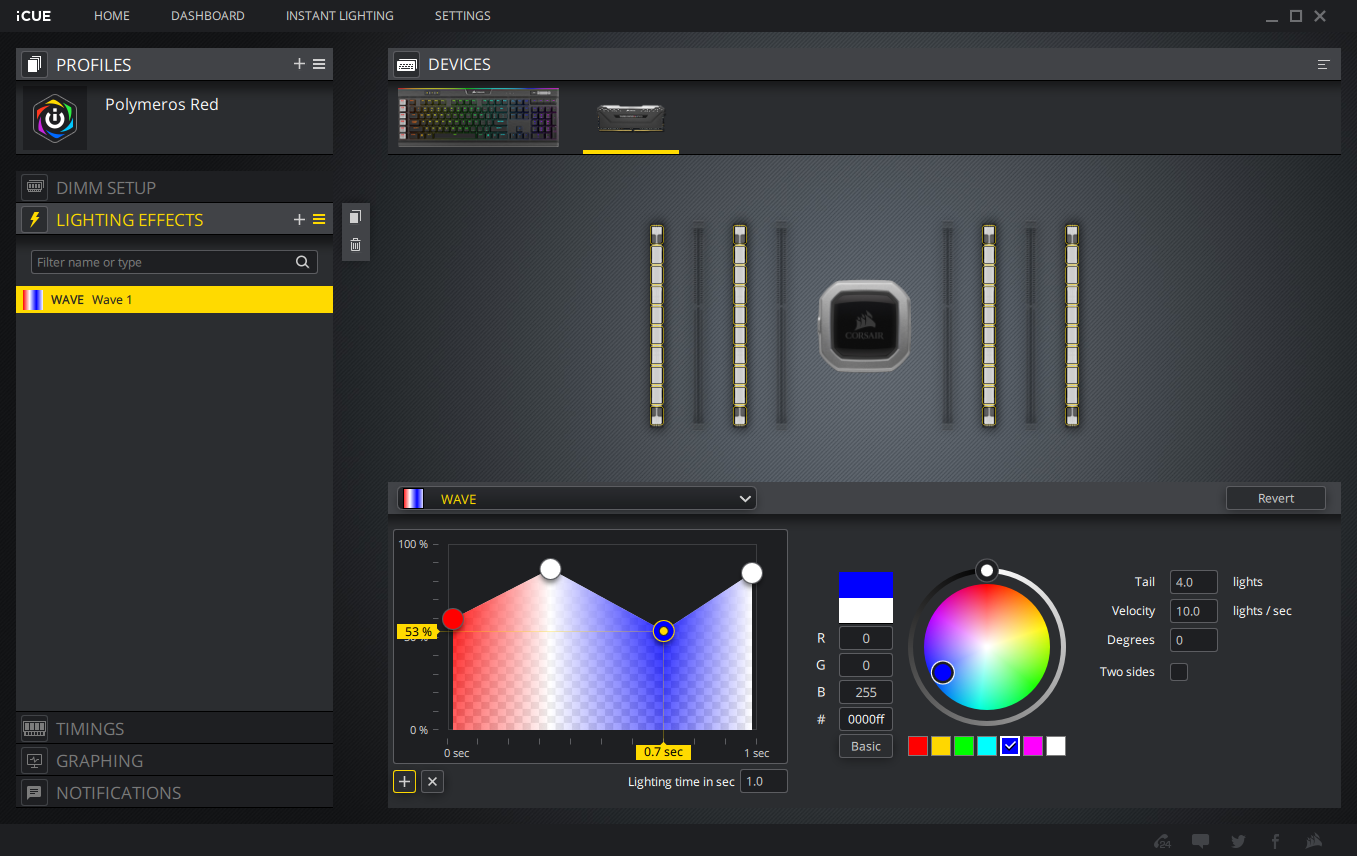Enable the Two sides checkbox
Image resolution: width=1357 pixels, height=856 pixels.
pos(1179,672)
